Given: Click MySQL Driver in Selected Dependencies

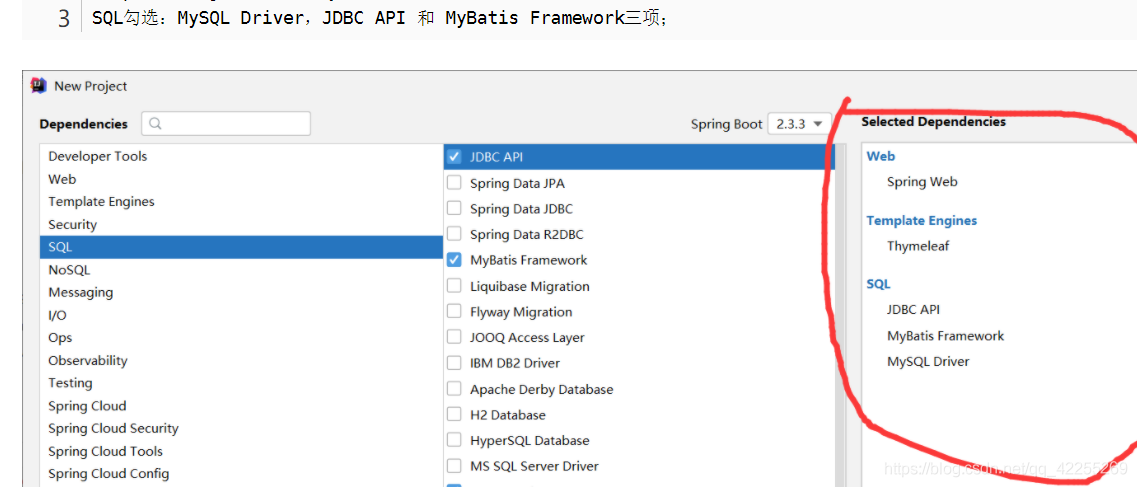Looking at the screenshot, I should point(928,361).
